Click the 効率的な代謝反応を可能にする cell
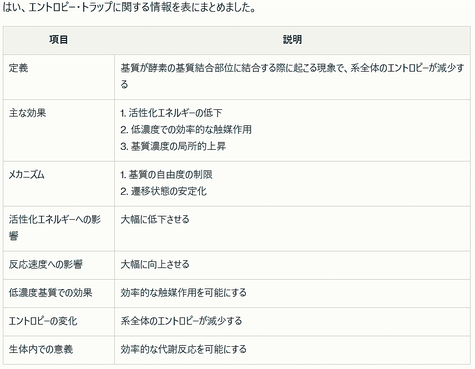This screenshot has height=369, width=475. coord(184,350)
